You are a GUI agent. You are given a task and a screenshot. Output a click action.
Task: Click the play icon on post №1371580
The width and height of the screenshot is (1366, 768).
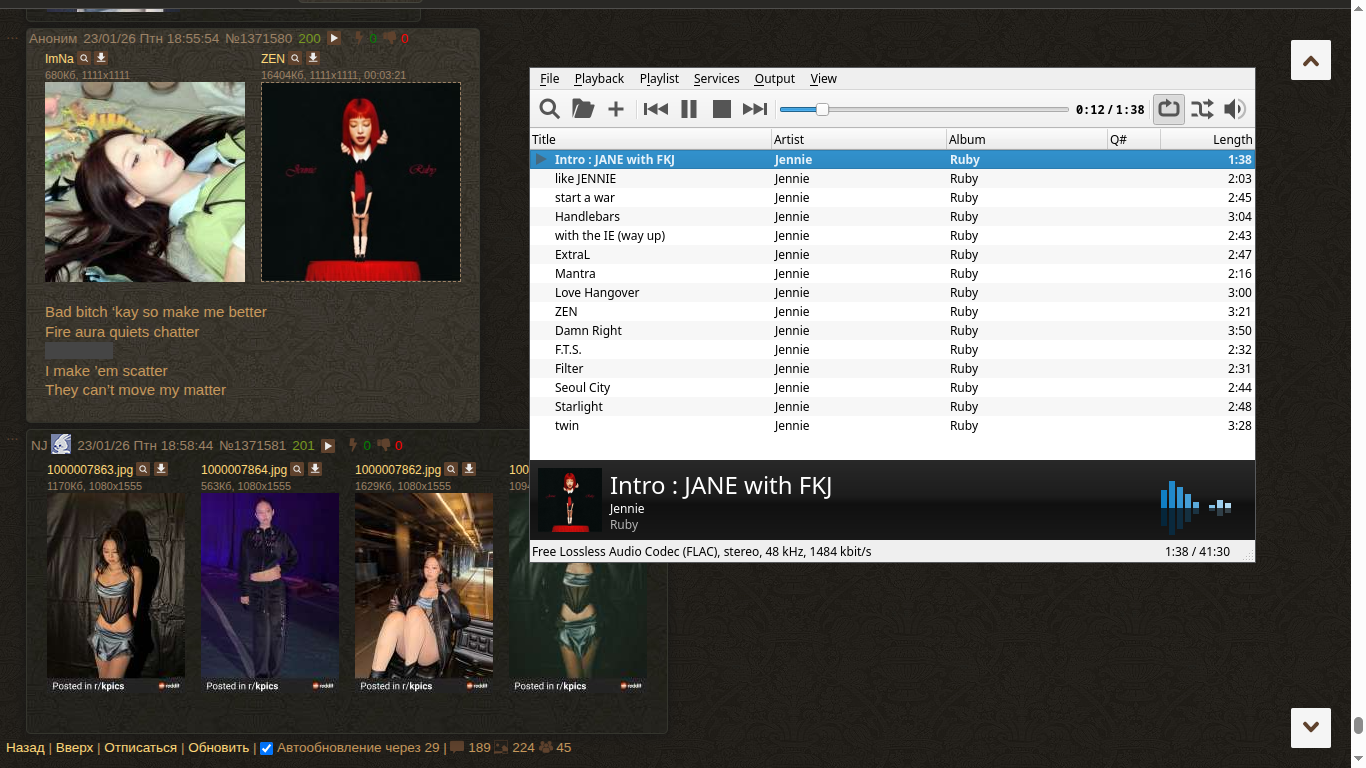pos(334,38)
